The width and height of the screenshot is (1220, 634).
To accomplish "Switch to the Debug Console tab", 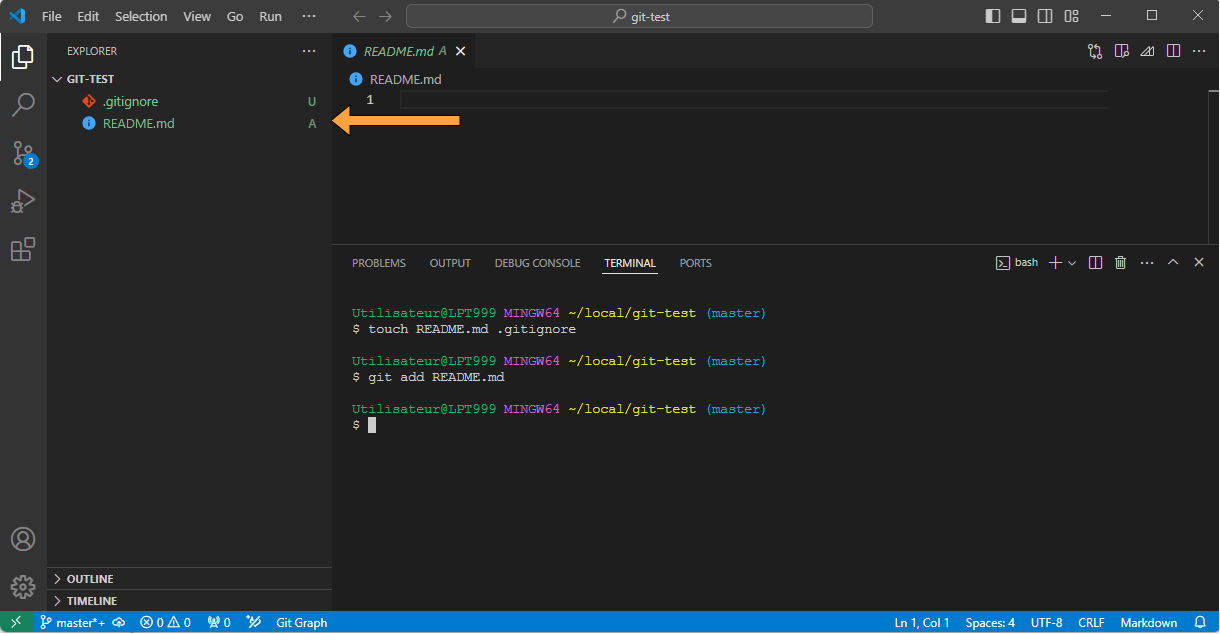I will pos(537,263).
